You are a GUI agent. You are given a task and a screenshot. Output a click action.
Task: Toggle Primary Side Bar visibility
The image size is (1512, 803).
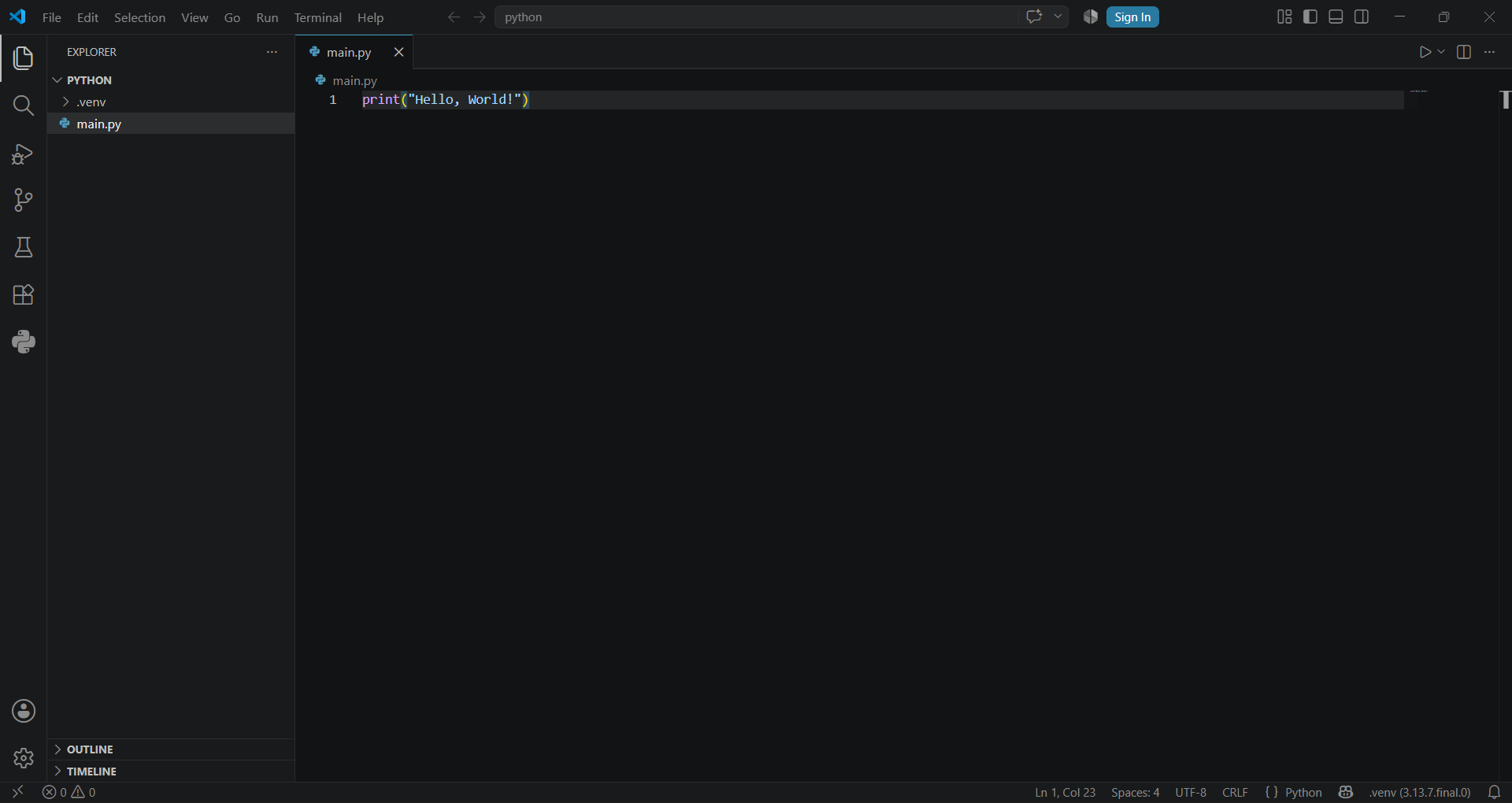1310,17
